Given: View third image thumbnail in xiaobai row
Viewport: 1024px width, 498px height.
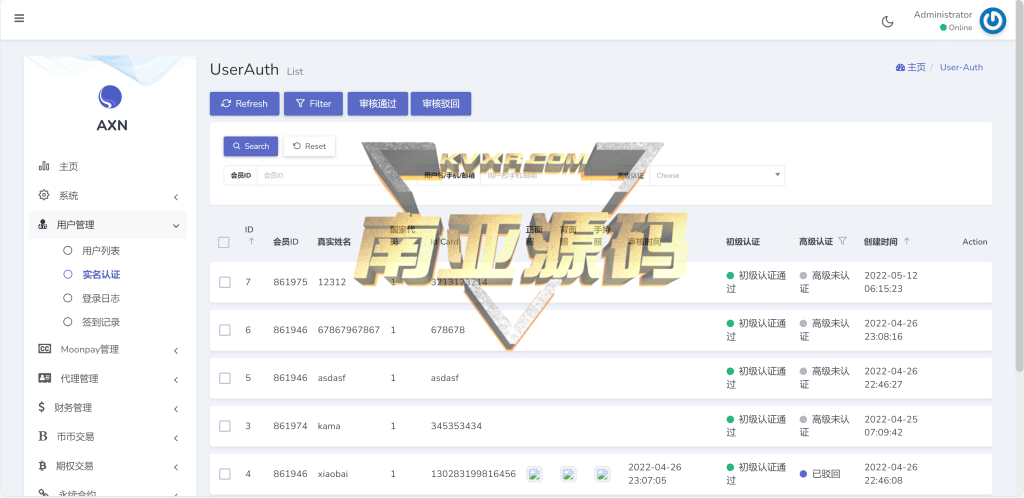Looking at the screenshot, I should pyautogui.click(x=602, y=474).
